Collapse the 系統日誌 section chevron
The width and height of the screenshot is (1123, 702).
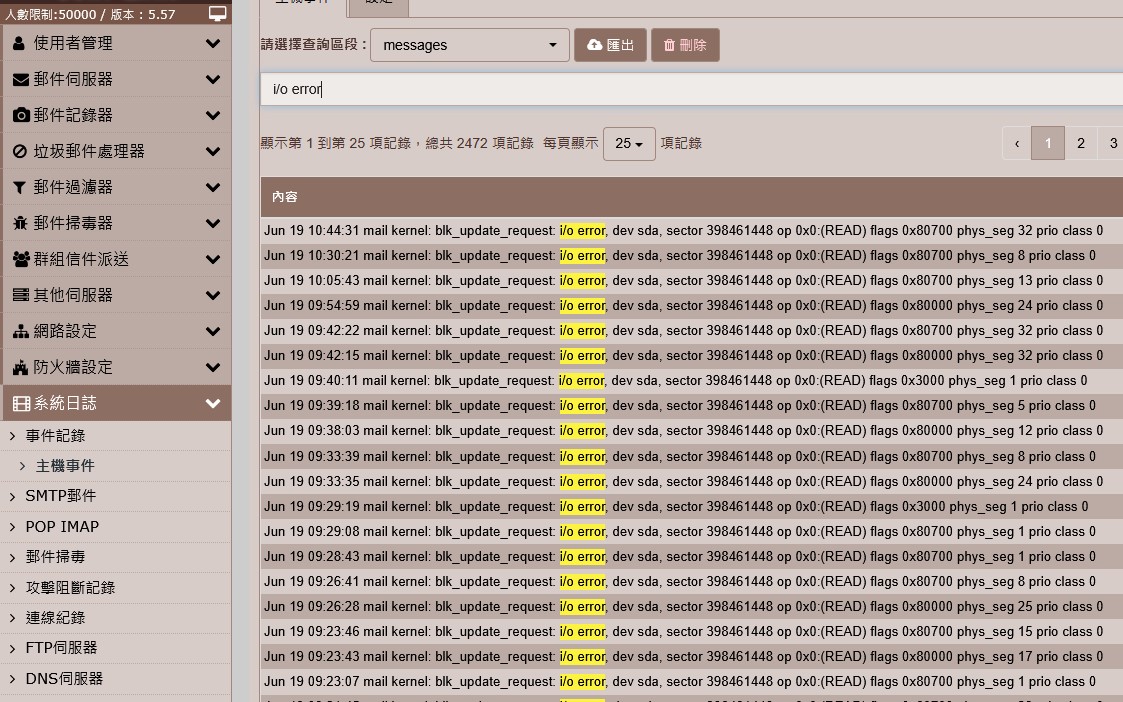tap(212, 403)
